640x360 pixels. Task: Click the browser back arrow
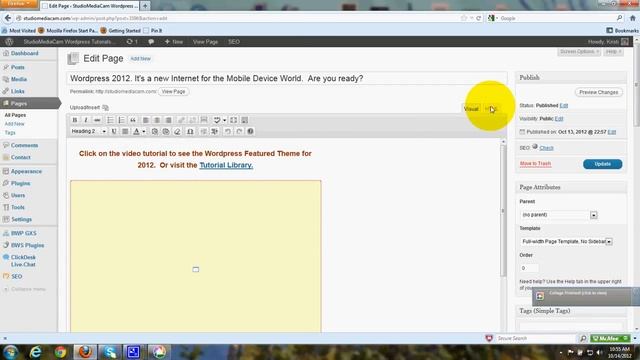pyautogui.click(x=8, y=18)
